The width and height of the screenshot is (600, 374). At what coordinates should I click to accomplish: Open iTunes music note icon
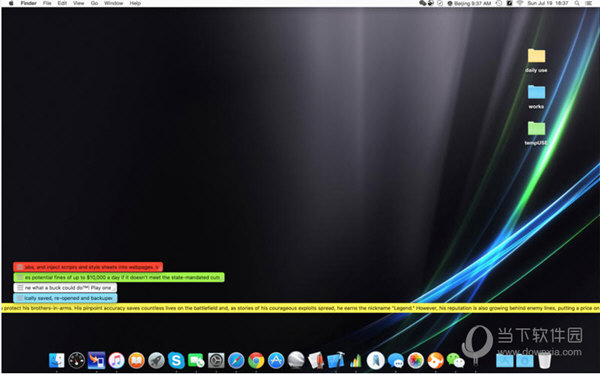click(x=116, y=360)
